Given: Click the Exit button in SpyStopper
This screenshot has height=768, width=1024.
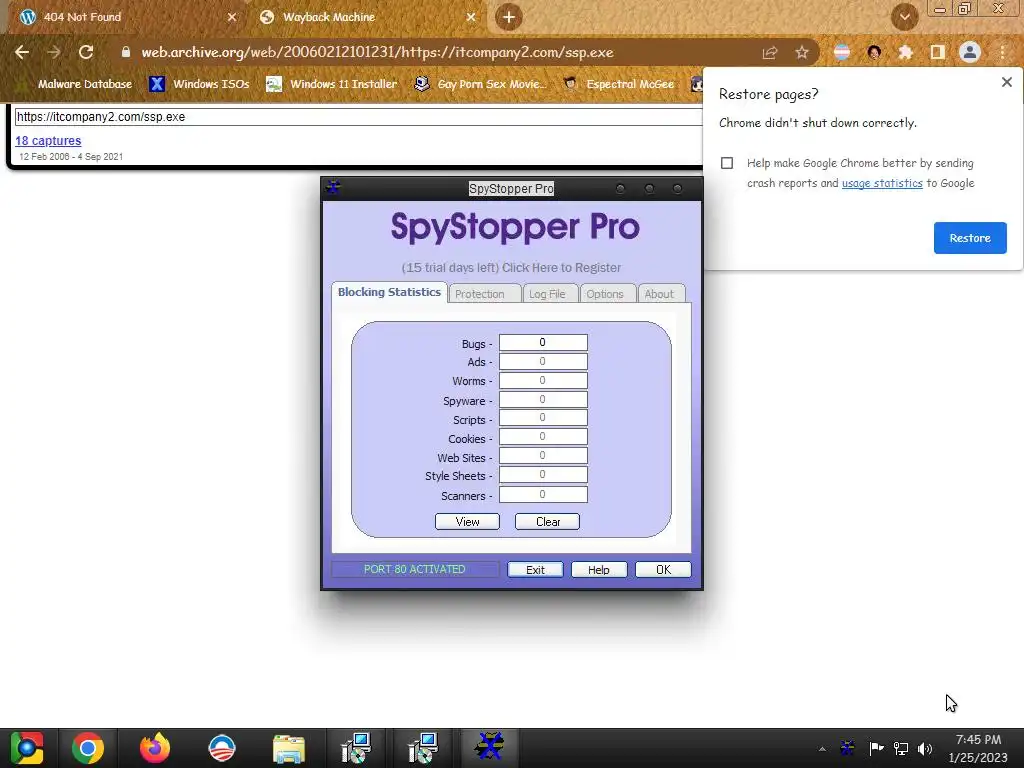Looking at the screenshot, I should [x=536, y=569].
